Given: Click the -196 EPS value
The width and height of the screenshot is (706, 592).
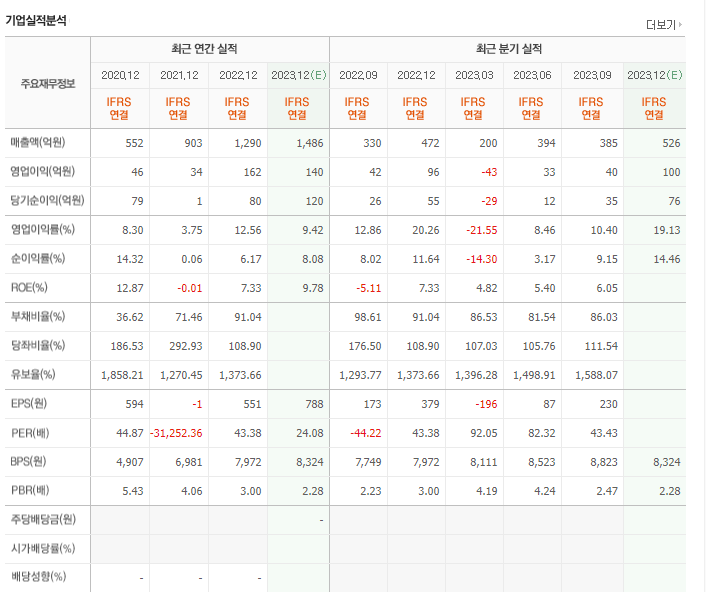Looking at the screenshot, I should pyautogui.click(x=486, y=404).
